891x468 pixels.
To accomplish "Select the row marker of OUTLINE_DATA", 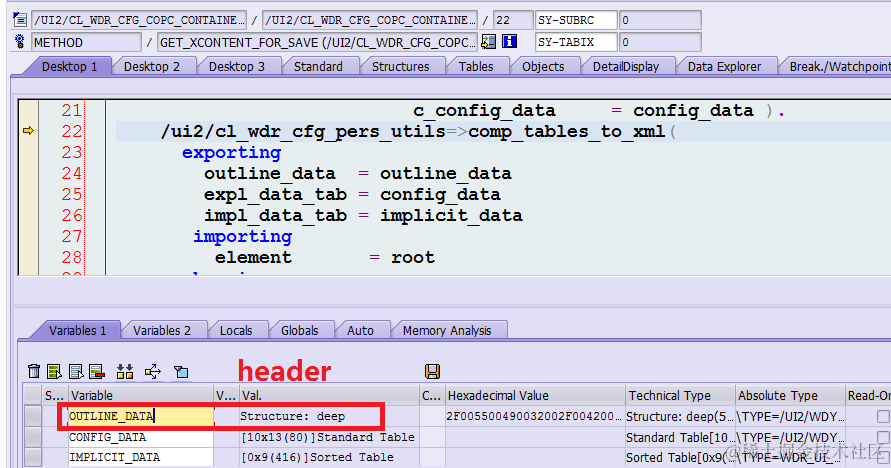I will (33, 416).
